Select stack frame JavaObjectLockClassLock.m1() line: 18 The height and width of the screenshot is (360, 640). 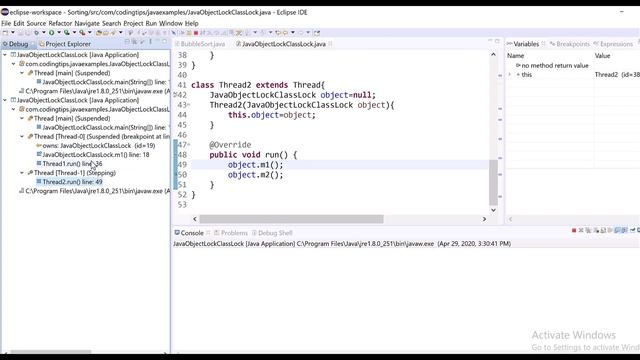pyautogui.click(x=93, y=155)
